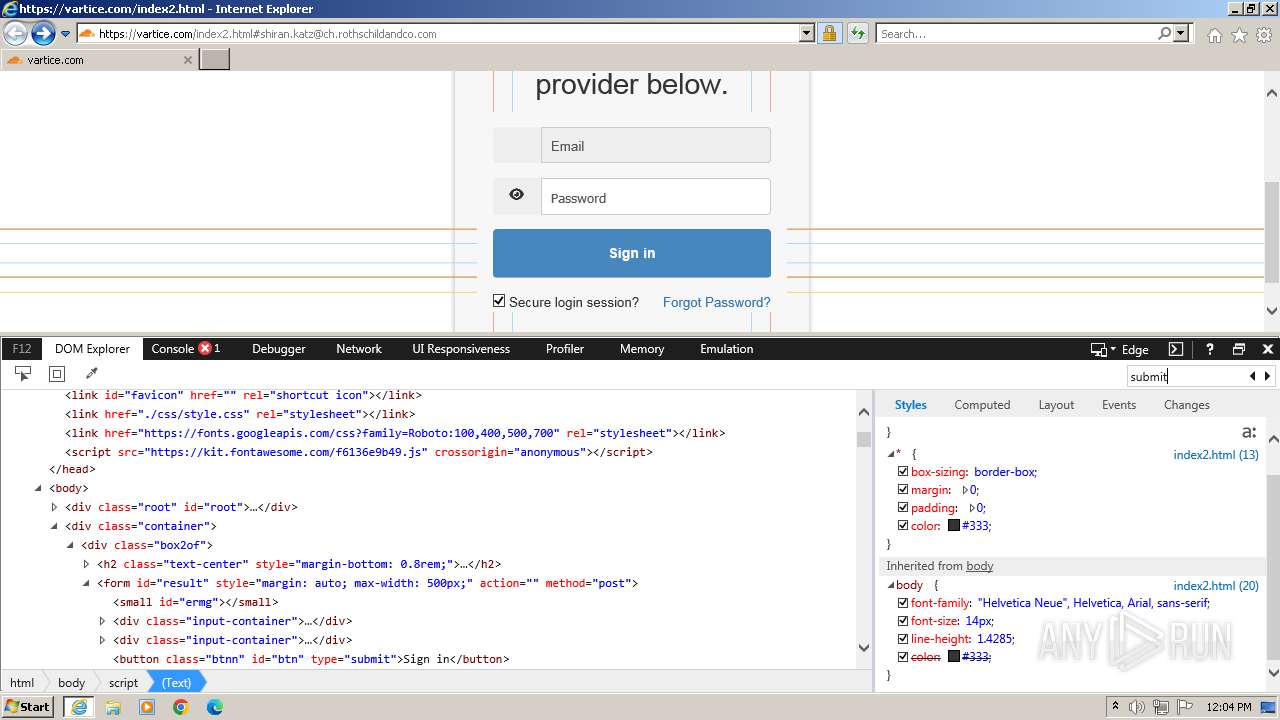Switch to the Console tab
Viewport: 1280px width, 720px height.
(x=186, y=349)
